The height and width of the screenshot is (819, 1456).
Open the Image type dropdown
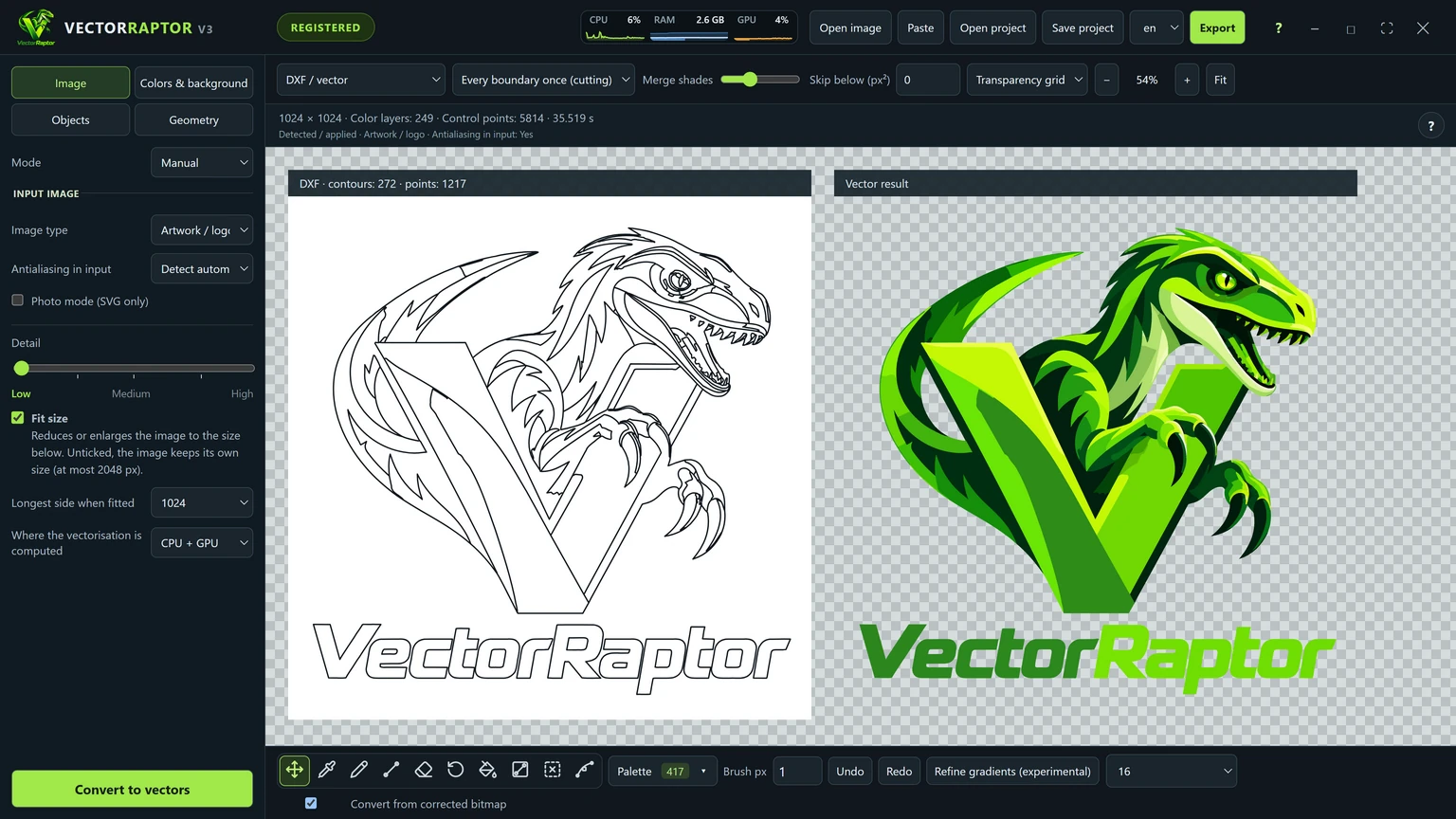[202, 229]
